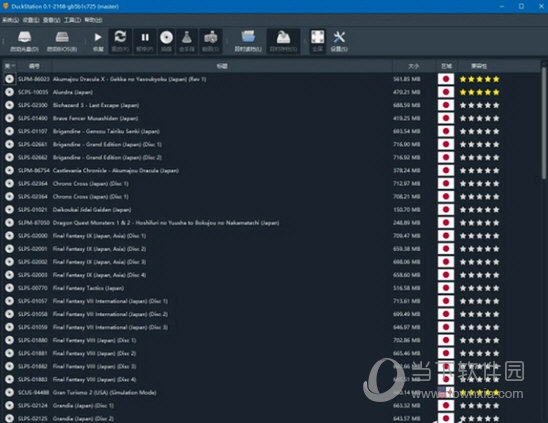Sort by the title column header

(222, 66)
